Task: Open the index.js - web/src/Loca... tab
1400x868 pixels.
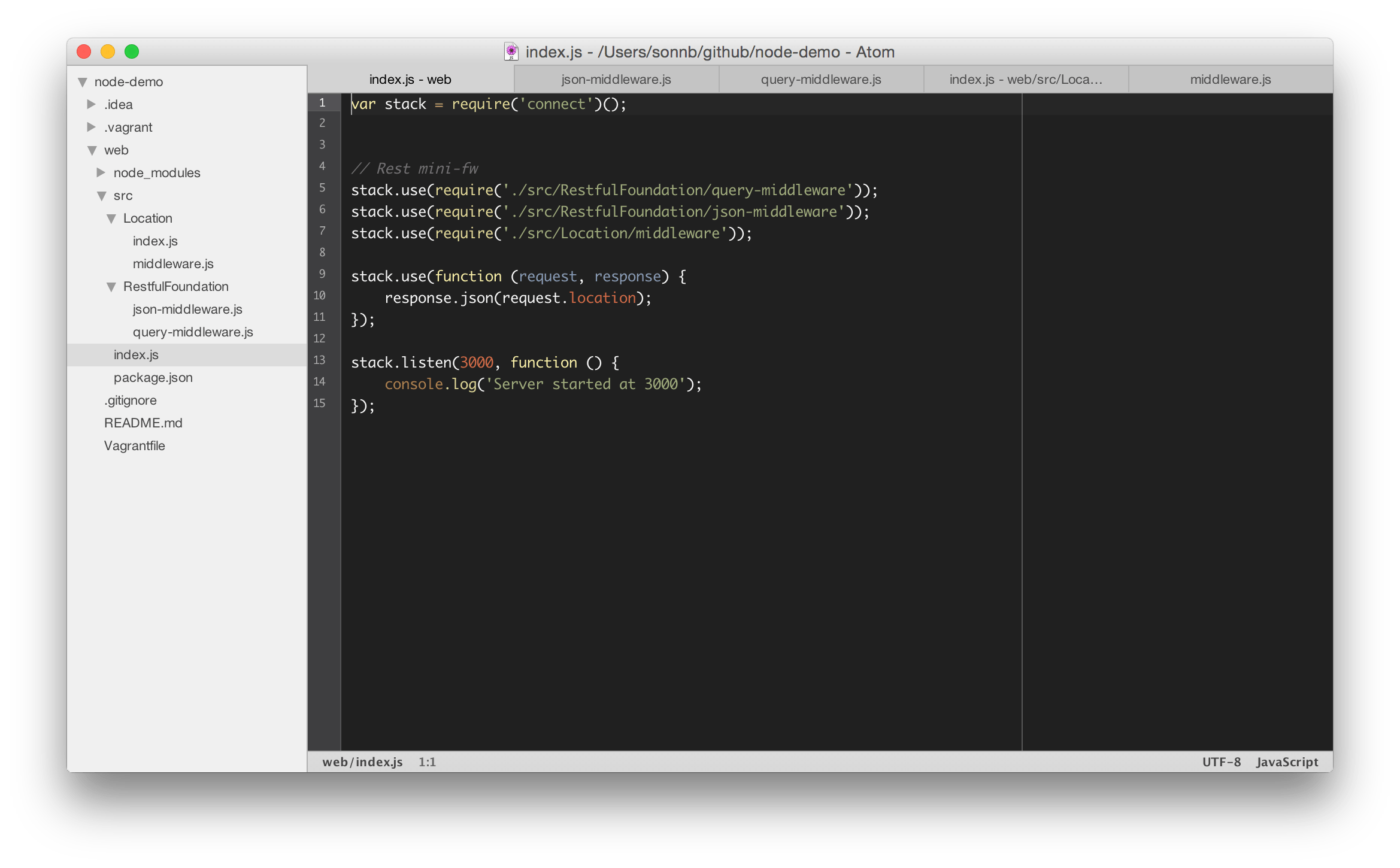Action: coord(1025,80)
